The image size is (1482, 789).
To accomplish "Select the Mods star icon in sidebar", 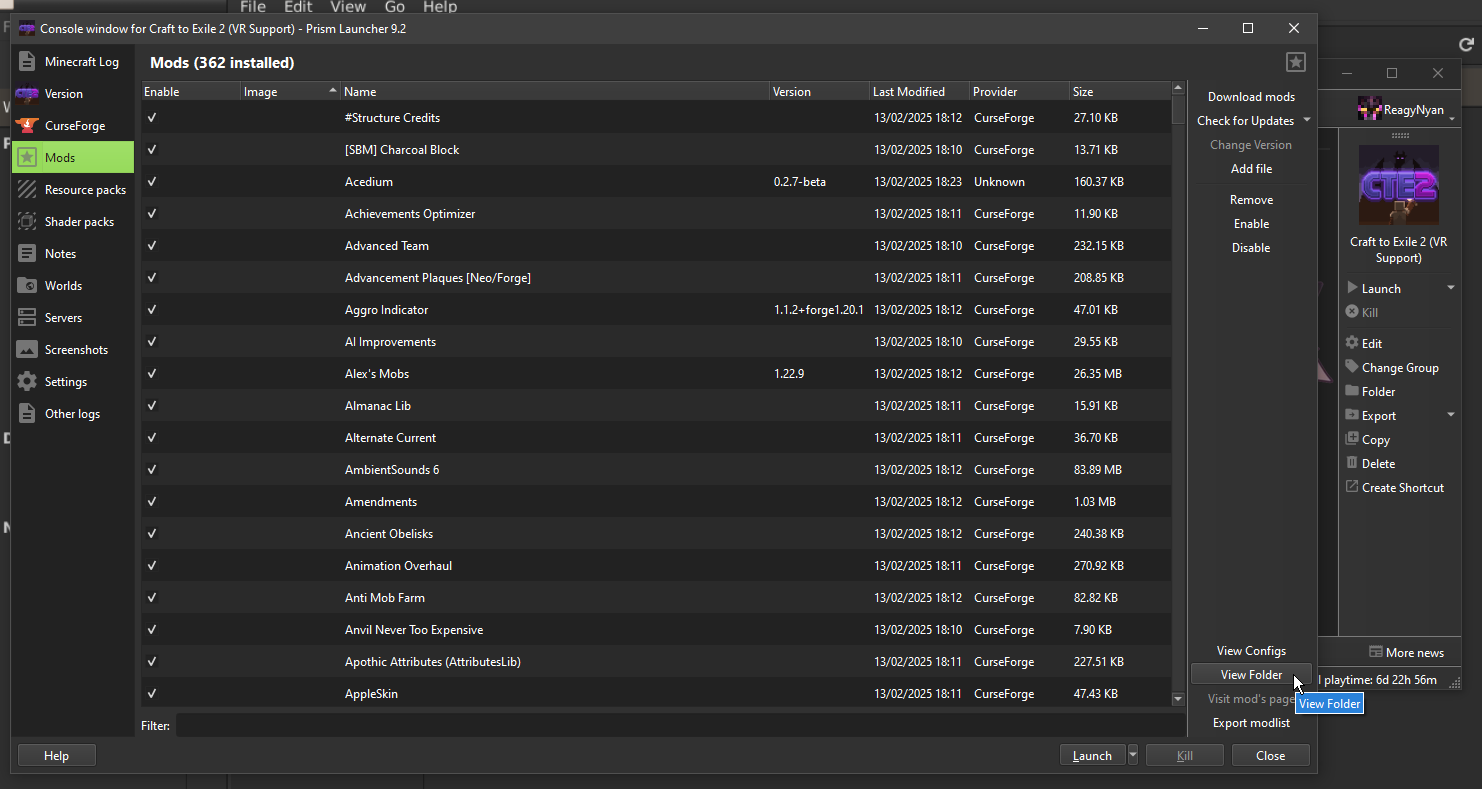I will 27,158.
